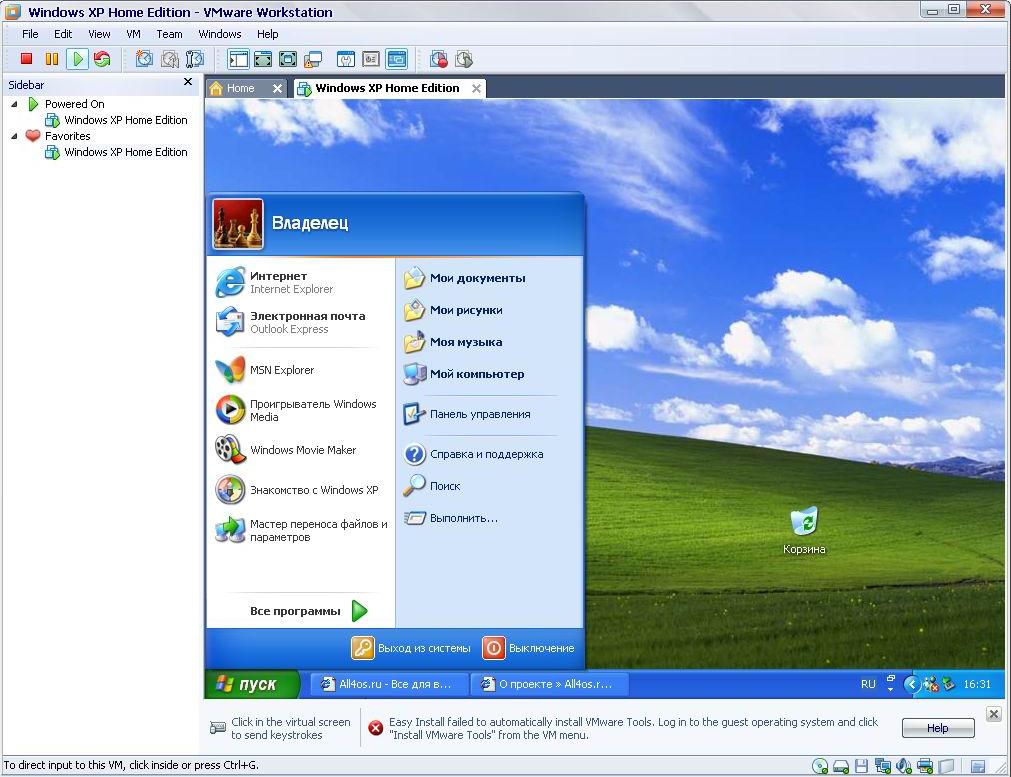Click the Record toolbar icon with red dot
Image resolution: width=1011 pixels, height=777 pixels.
(439, 59)
